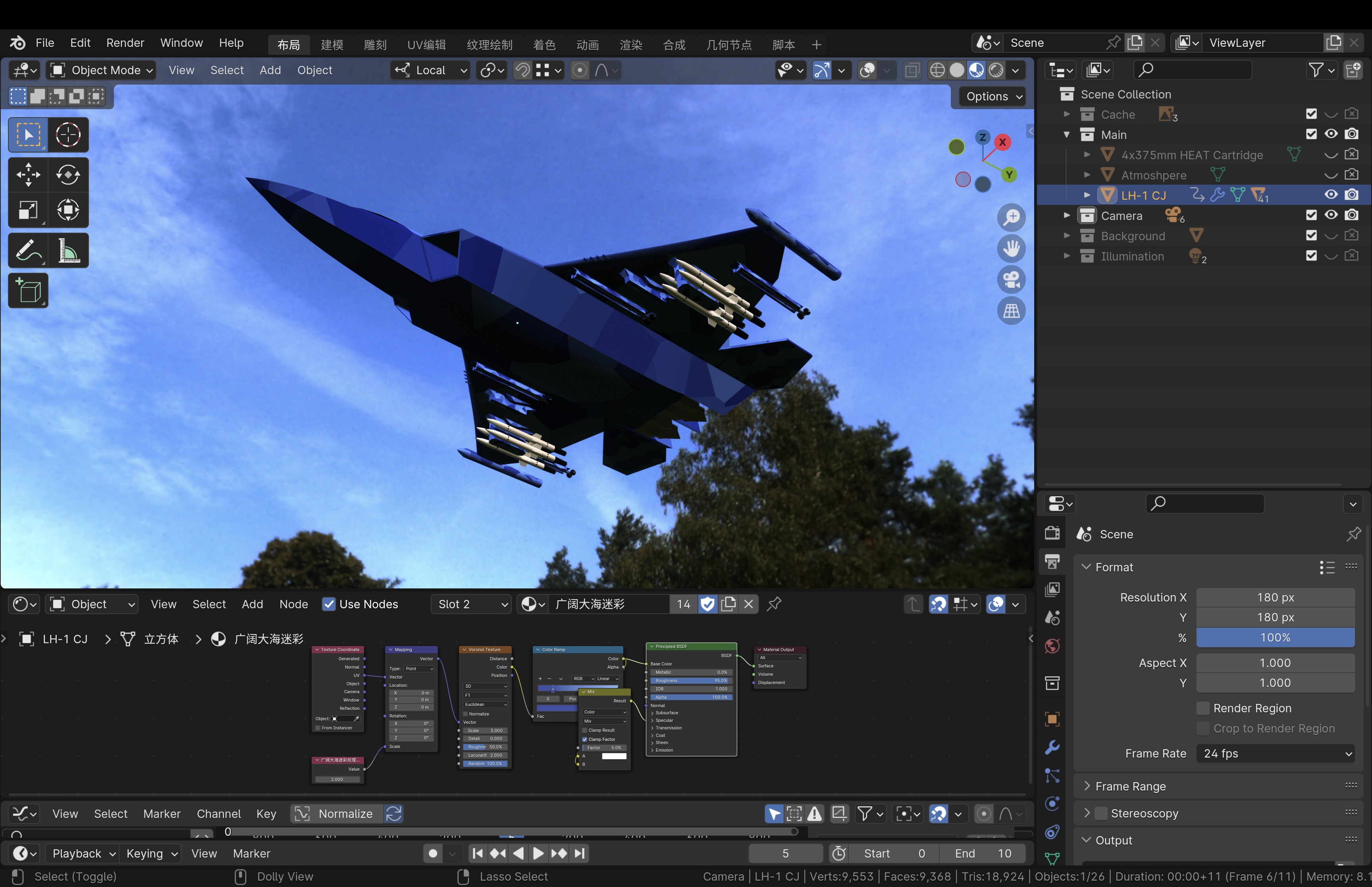Hide LH-1 CJ with eye icon

(1331, 195)
